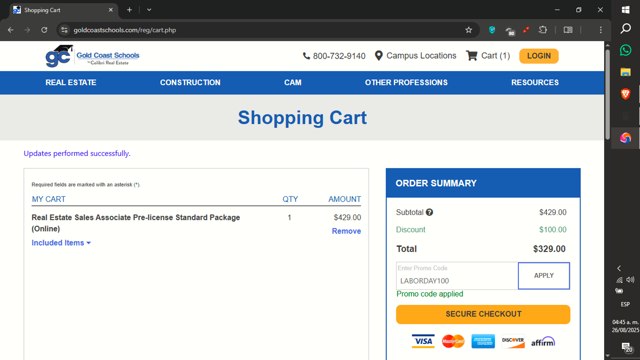This screenshot has height=360, width=640.
Task: Click the Cart (1) link
Action: tap(496, 56)
